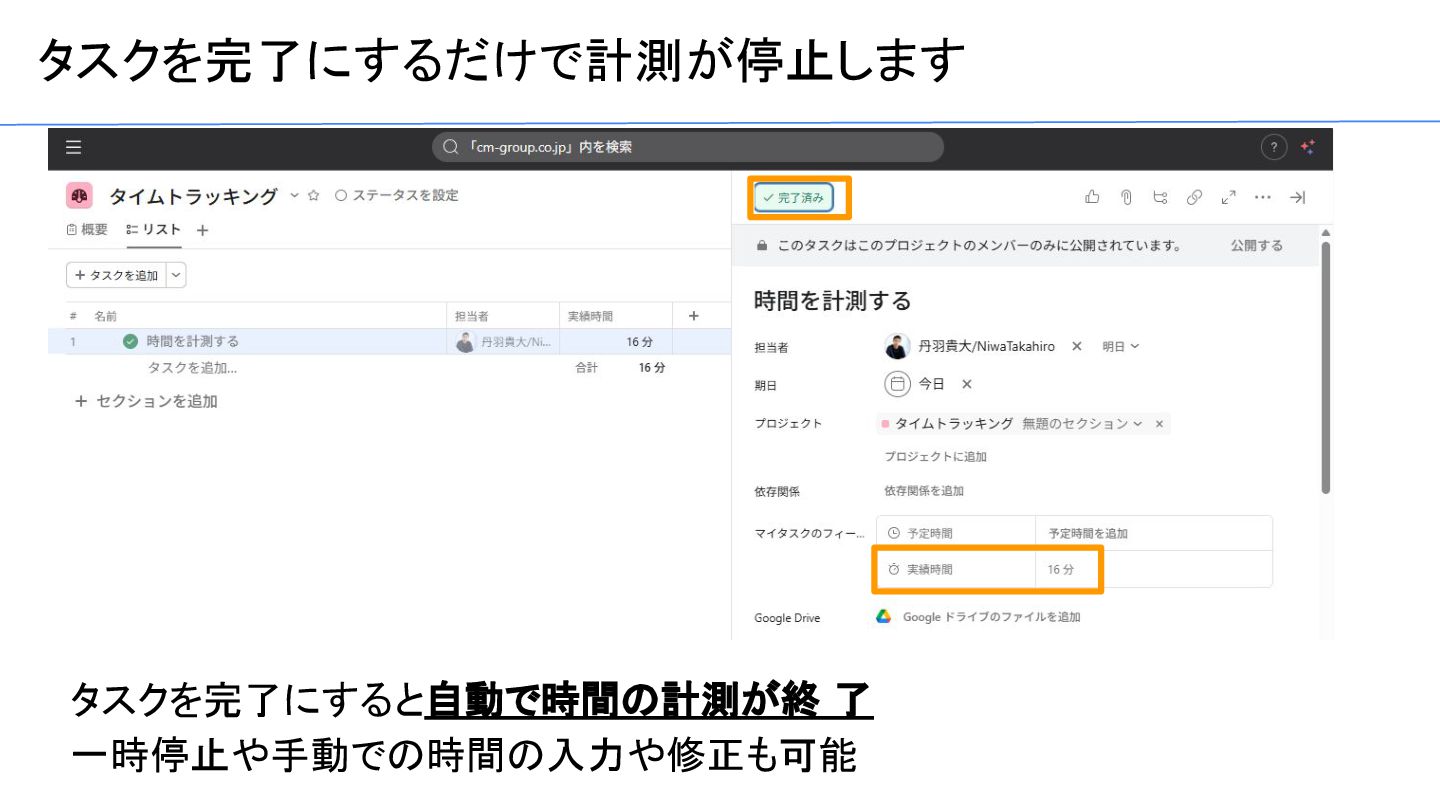Open the more actions ellipsis menu
This screenshot has height=810, width=1440.
1263,197
